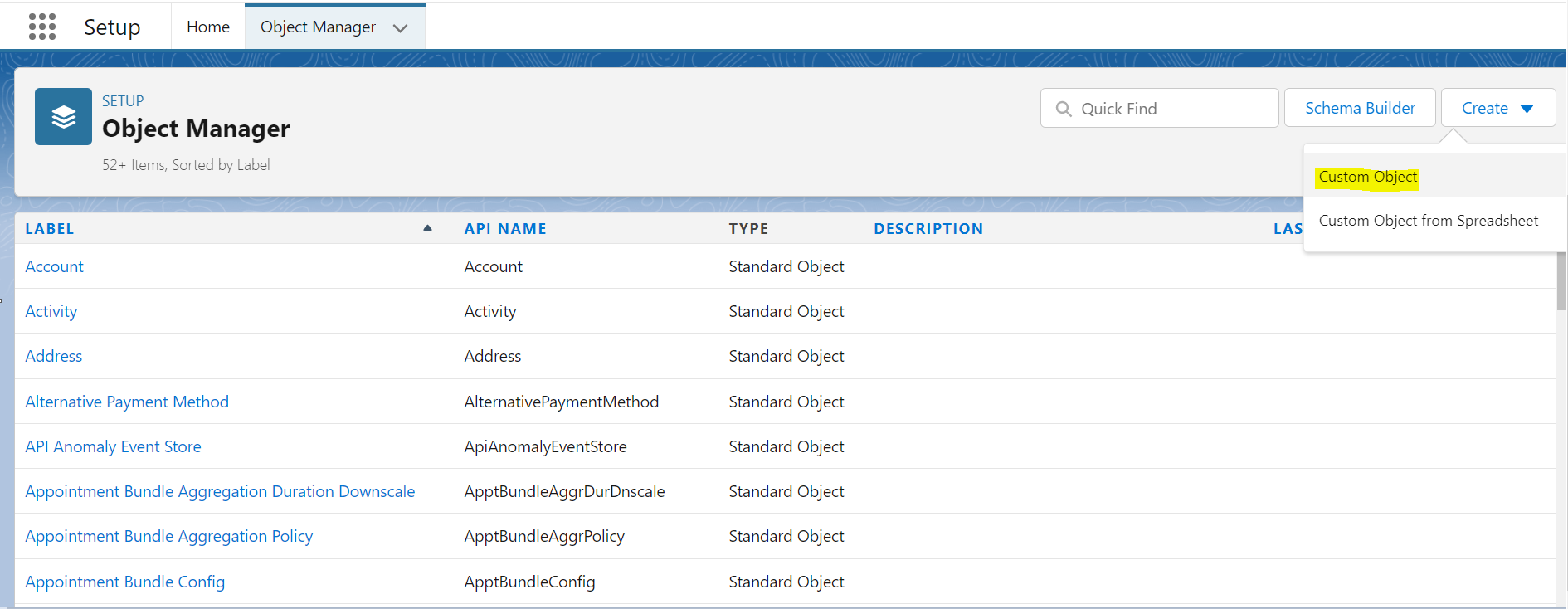The width and height of the screenshot is (1568, 609).
Task: Open the Address object link
Action: 53,356
